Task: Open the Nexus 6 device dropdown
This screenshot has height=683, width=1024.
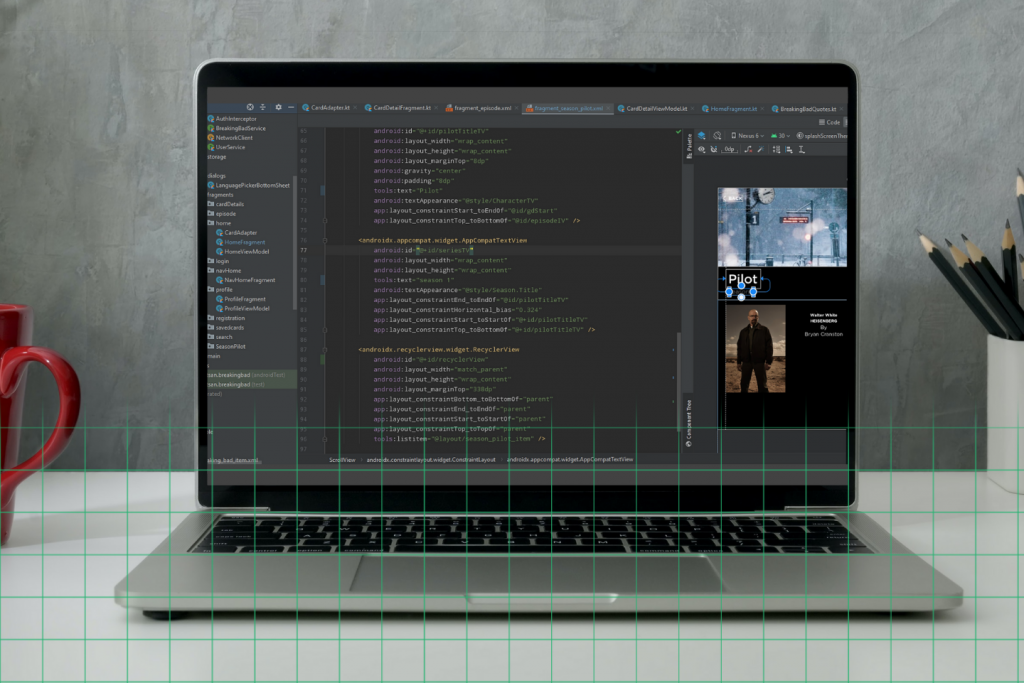Action: coord(748,135)
